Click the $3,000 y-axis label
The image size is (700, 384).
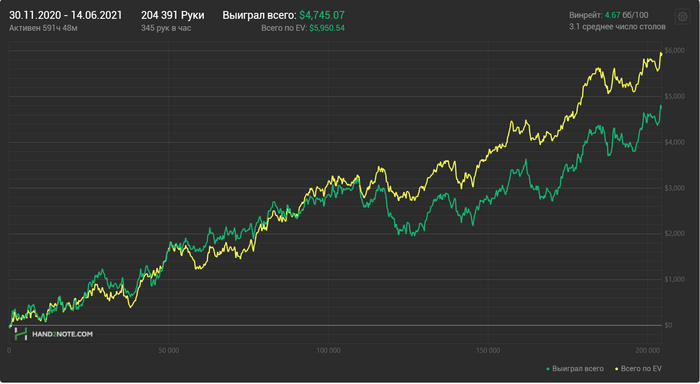tap(675, 188)
